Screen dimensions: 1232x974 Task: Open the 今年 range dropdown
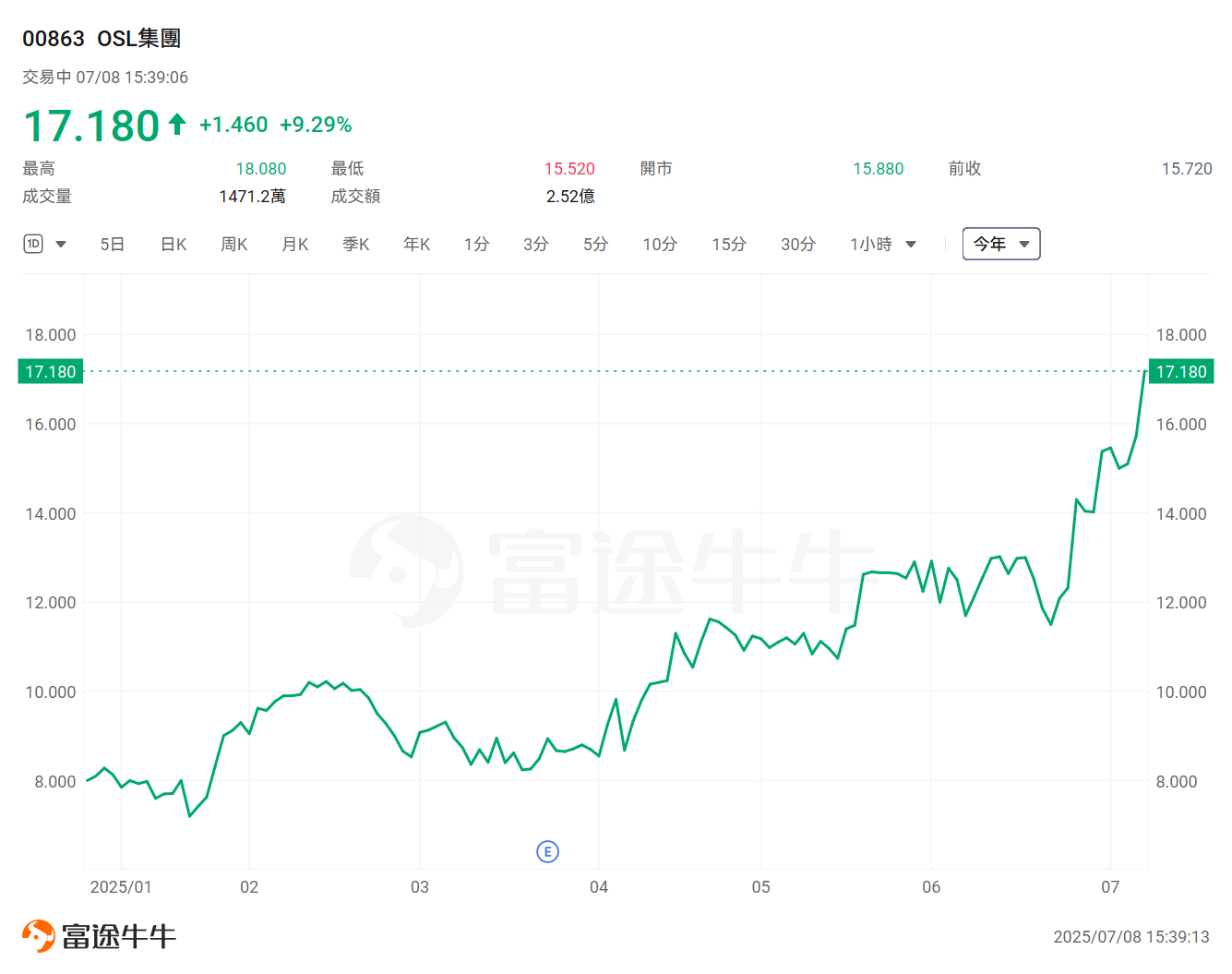pyautogui.click(x=1000, y=244)
